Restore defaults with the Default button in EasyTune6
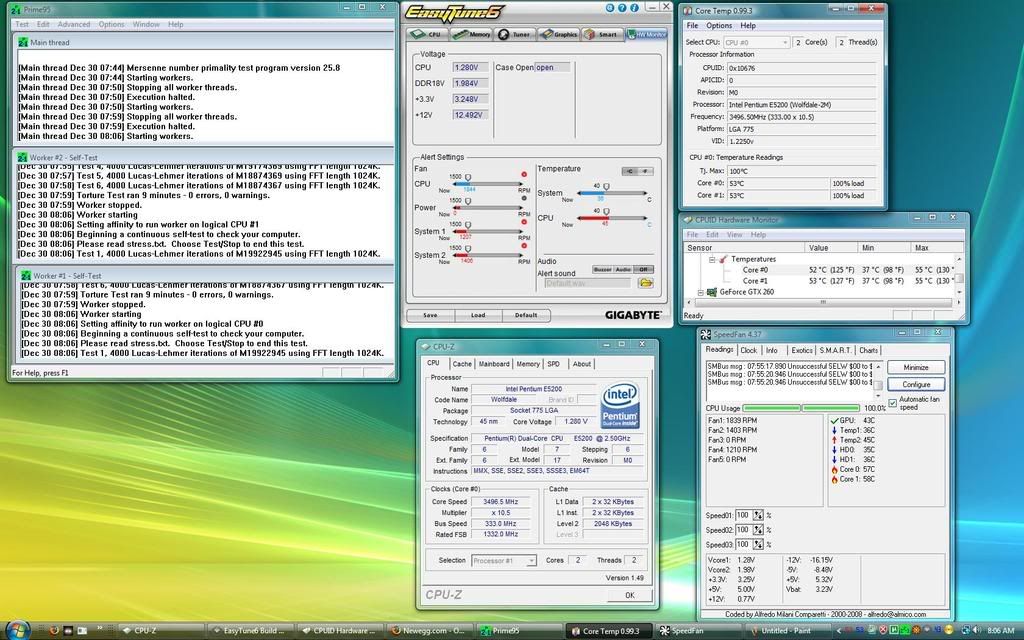The width and height of the screenshot is (1024, 640). click(525, 315)
